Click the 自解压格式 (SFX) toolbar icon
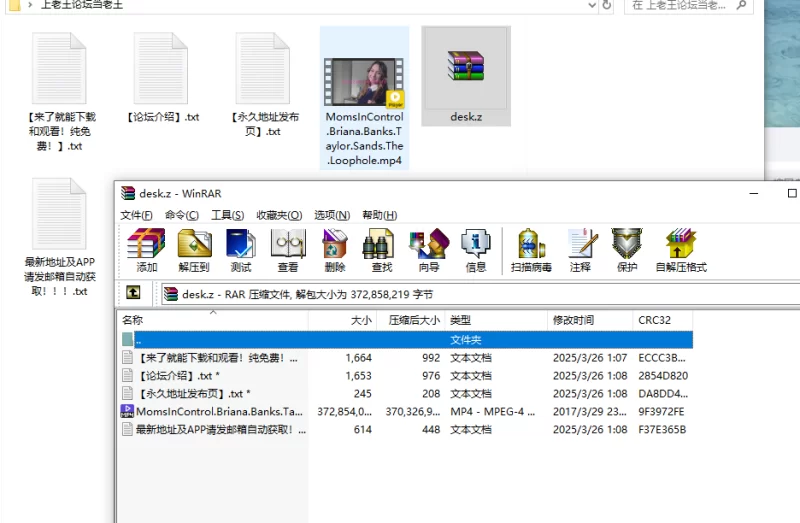The height and width of the screenshot is (523, 800). point(681,250)
